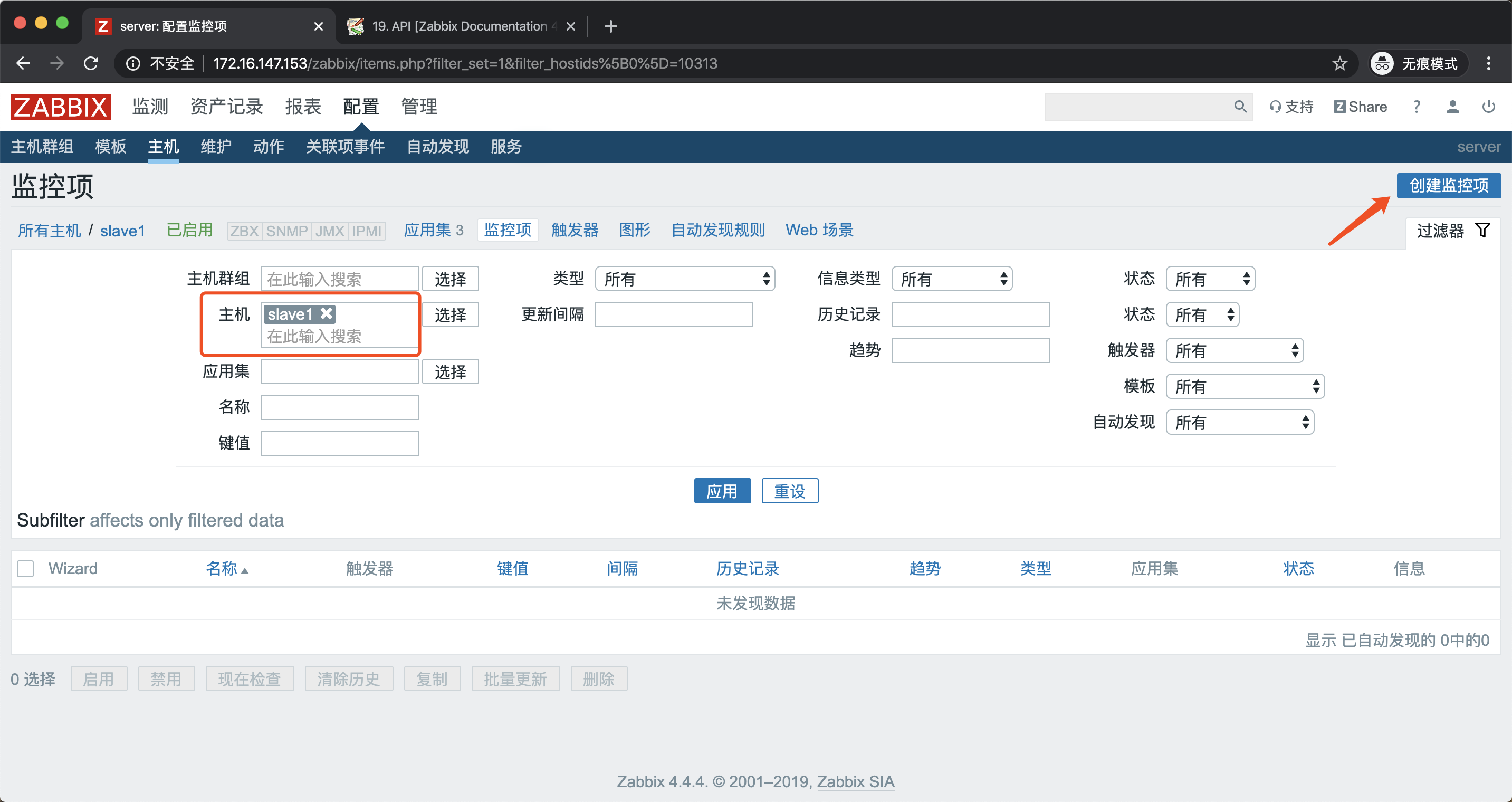Expand the 触发器 filter dropdown
1512x802 pixels.
(1234, 350)
